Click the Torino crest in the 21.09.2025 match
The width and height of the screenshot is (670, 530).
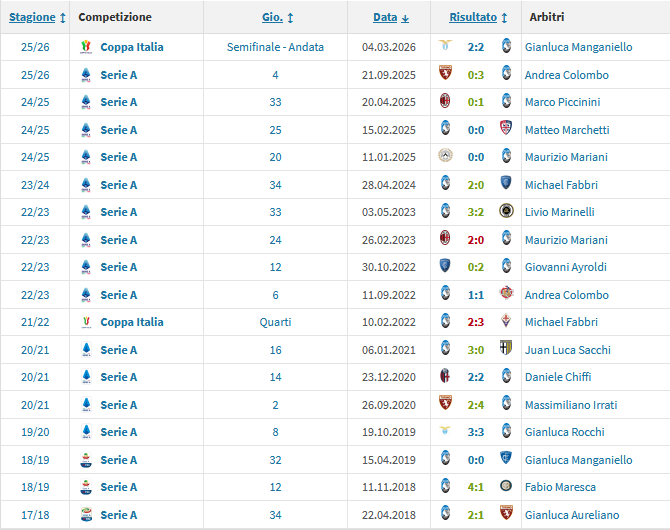445,74
